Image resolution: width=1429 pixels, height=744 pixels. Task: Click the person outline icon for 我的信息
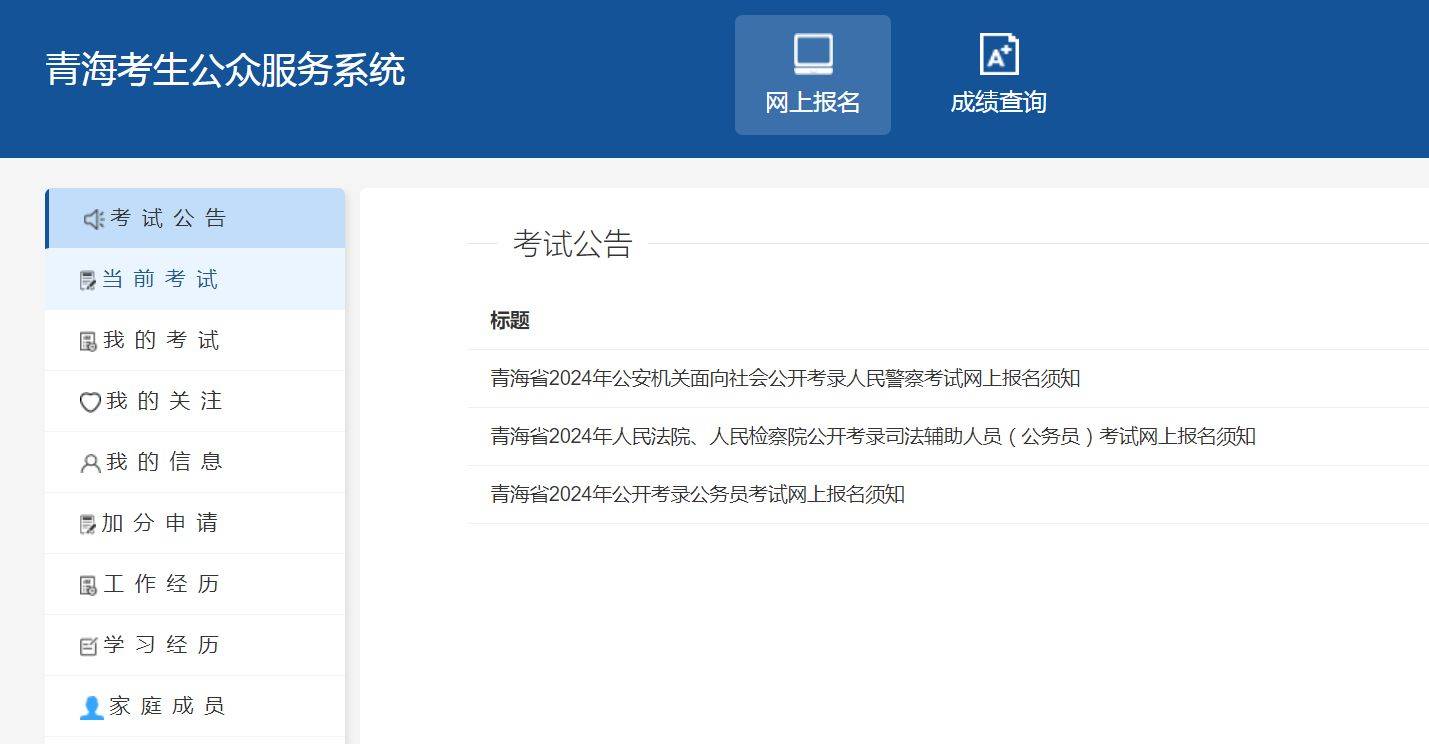tap(90, 463)
